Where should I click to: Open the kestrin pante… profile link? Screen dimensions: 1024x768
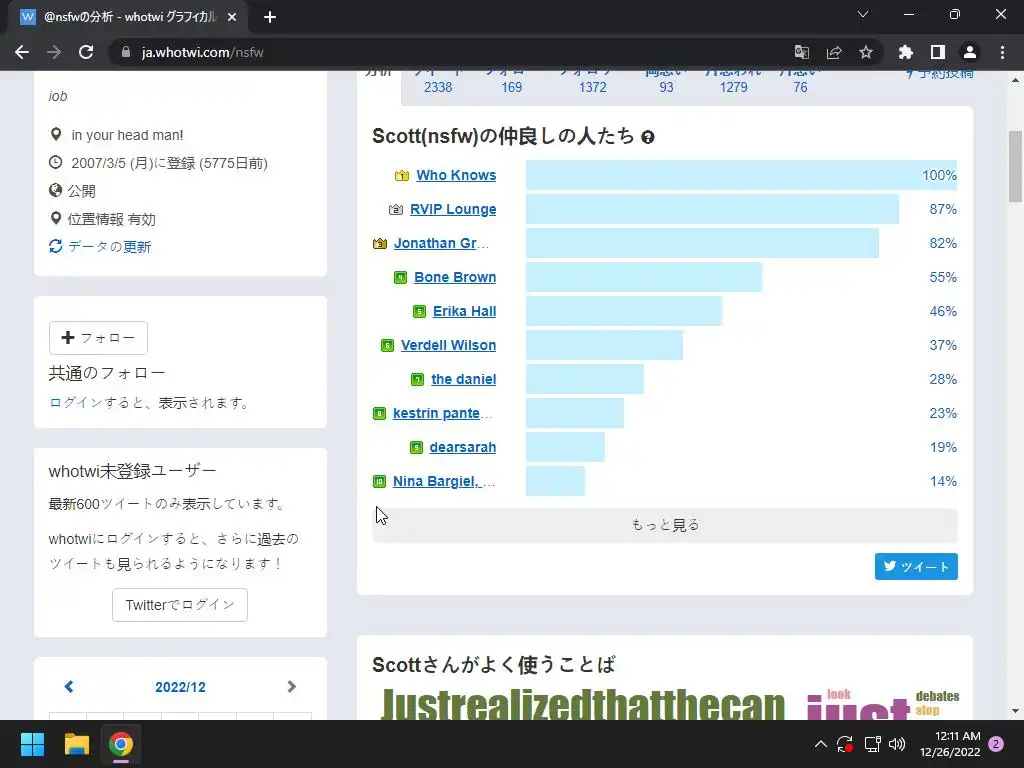442,413
